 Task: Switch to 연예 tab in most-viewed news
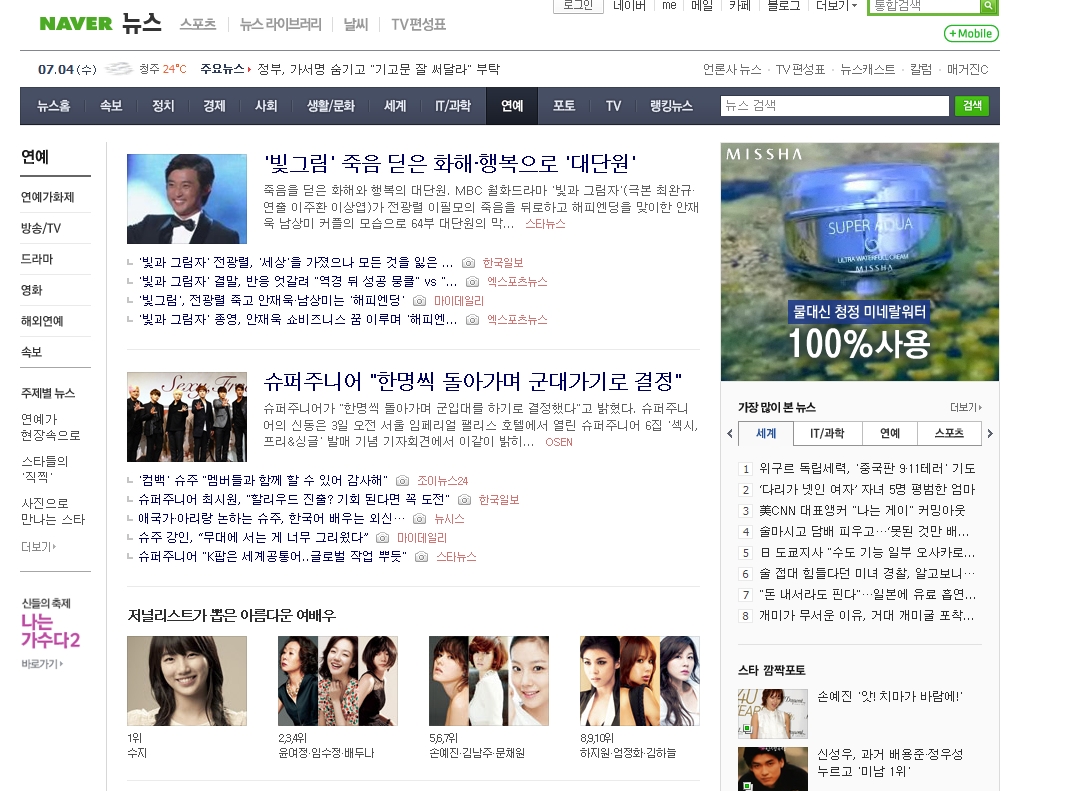coord(890,434)
